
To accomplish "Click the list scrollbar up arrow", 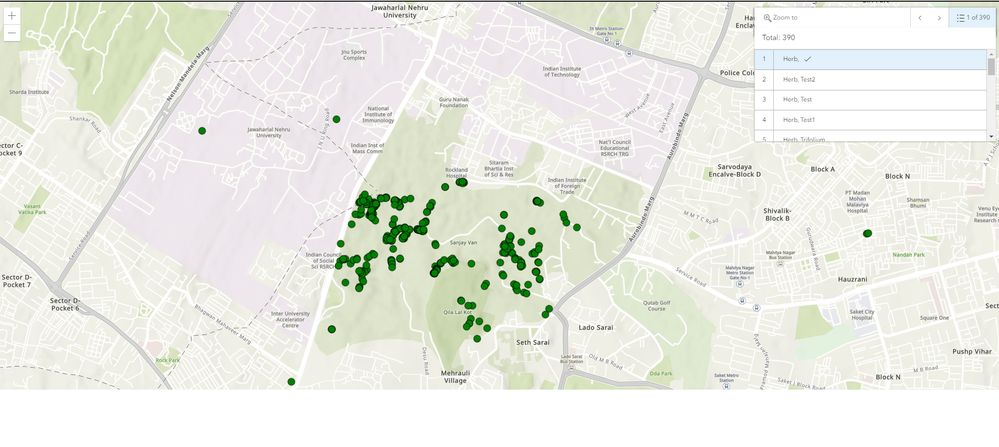I will (991, 53).
